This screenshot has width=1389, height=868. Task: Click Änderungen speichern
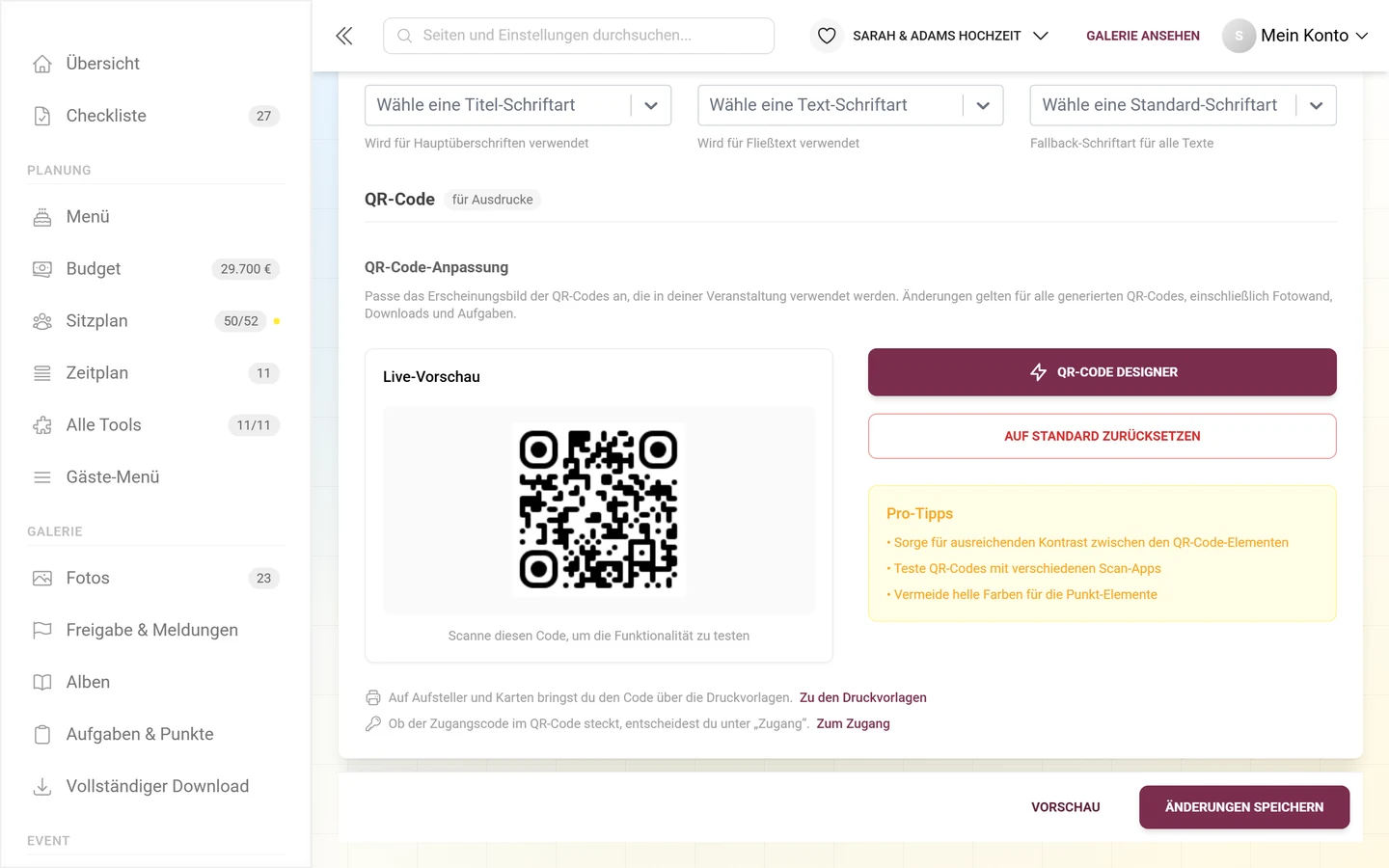[1244, 807]
